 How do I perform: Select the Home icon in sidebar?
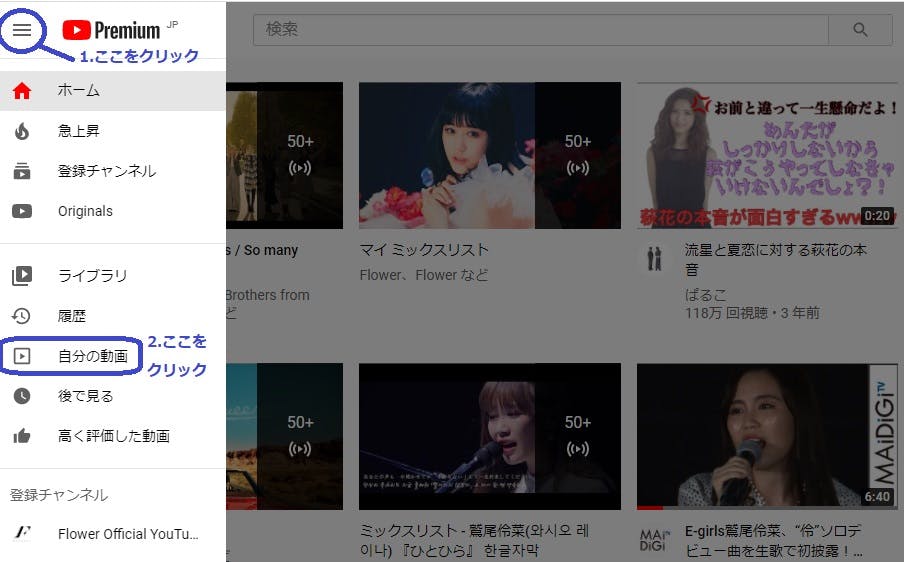tap(22, 91)
